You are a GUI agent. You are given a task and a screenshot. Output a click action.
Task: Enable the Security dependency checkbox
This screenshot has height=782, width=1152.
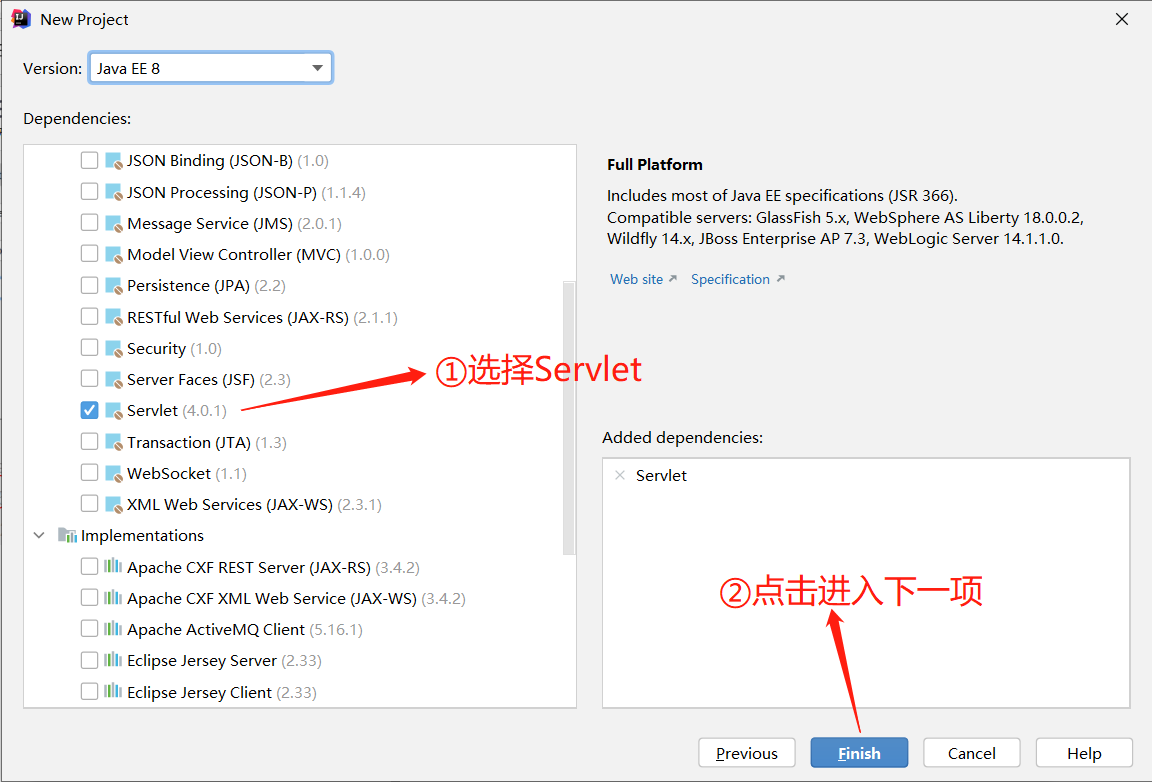click(89, 348)
